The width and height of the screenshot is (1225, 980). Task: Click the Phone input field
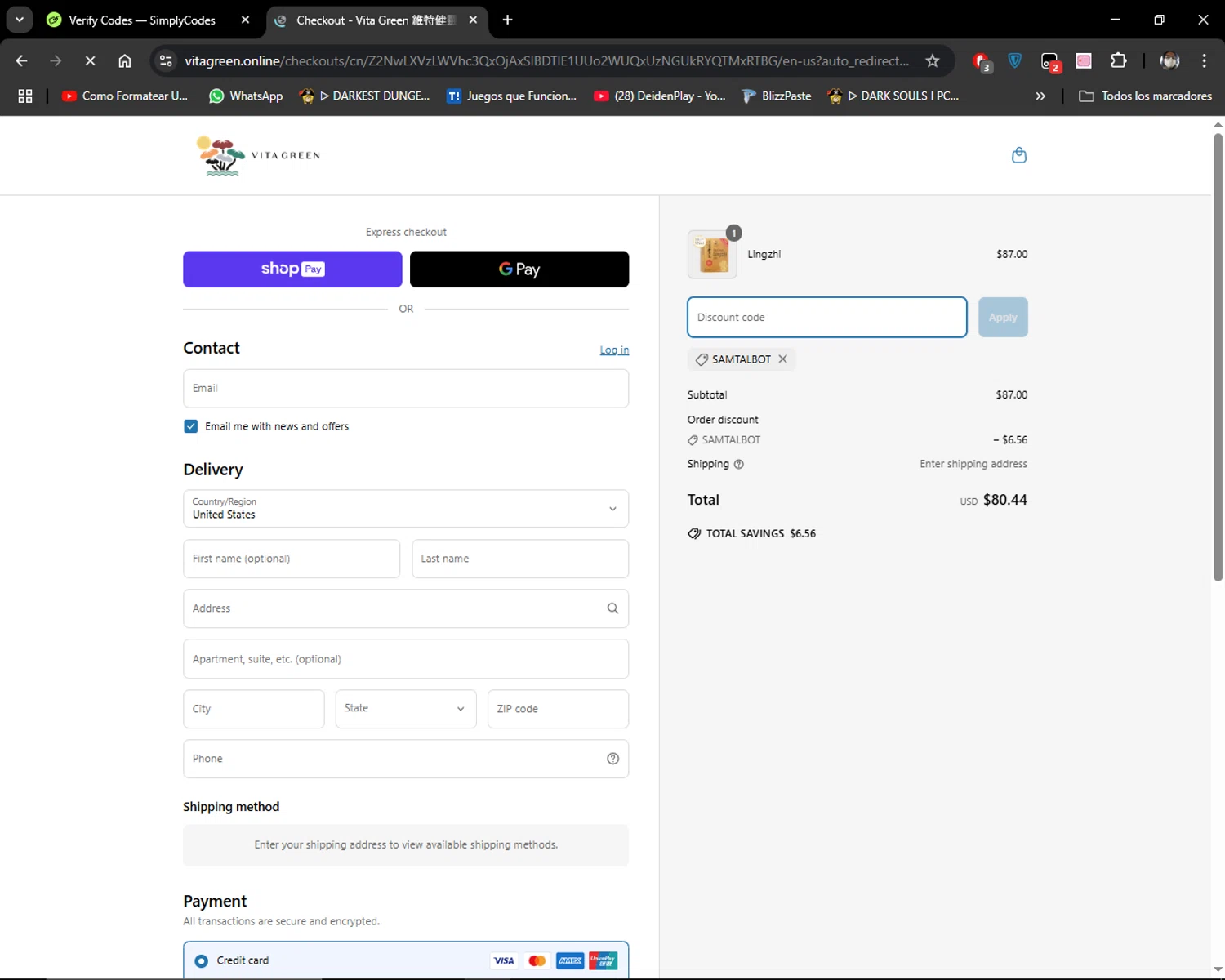[x=406, y=759]
